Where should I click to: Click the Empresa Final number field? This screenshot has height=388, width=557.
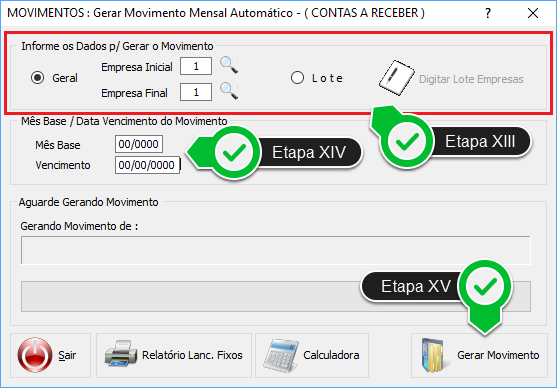click(x=196, y=92)
